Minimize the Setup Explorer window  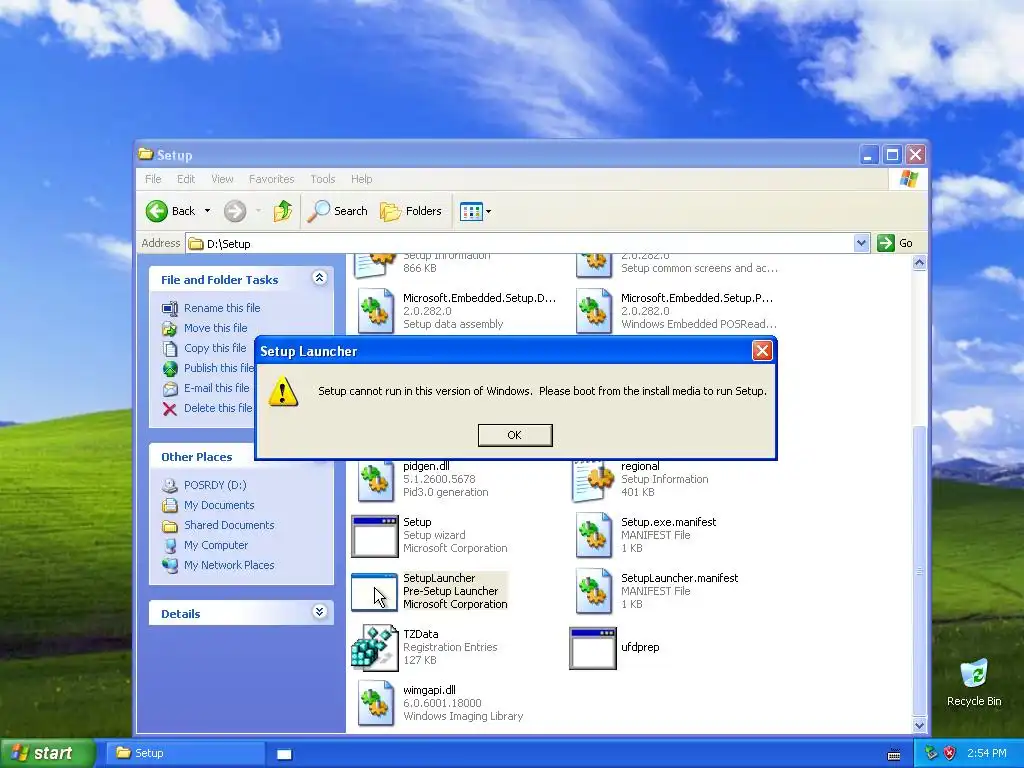(869, 155)
